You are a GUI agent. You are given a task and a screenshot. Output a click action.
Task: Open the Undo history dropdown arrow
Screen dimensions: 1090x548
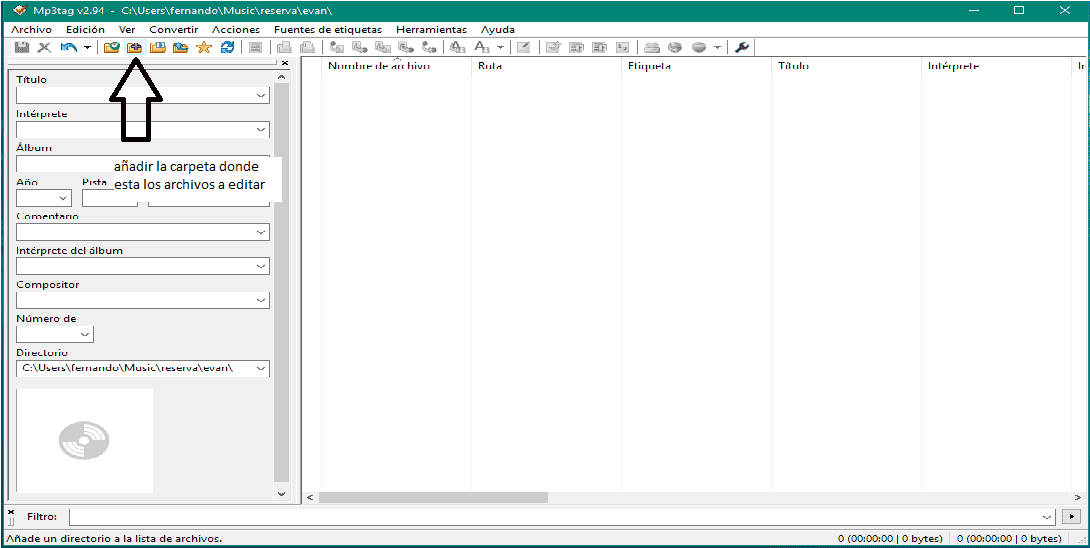pos(87,48)
